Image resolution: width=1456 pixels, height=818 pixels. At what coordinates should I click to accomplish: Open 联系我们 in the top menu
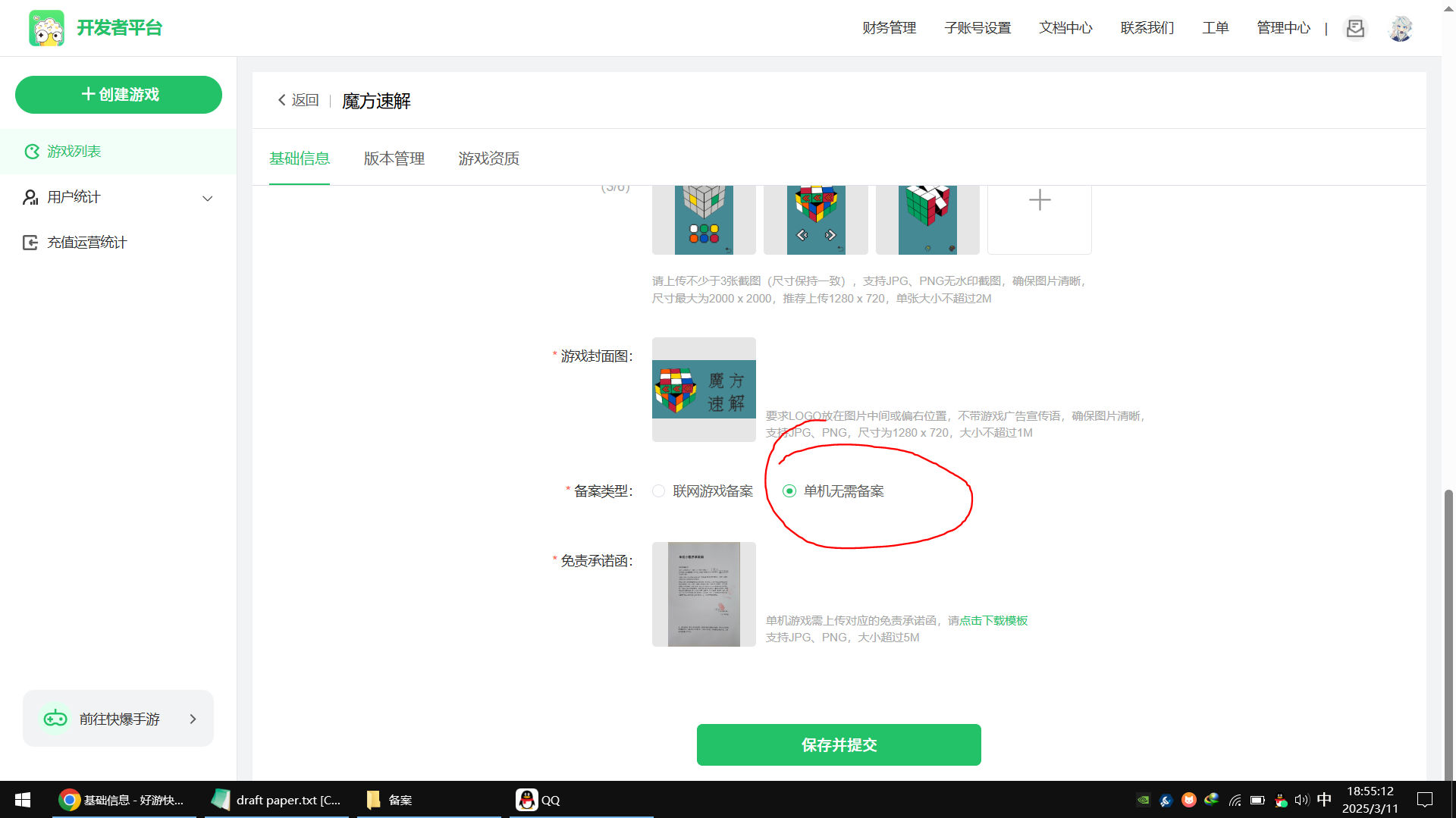1147,28
